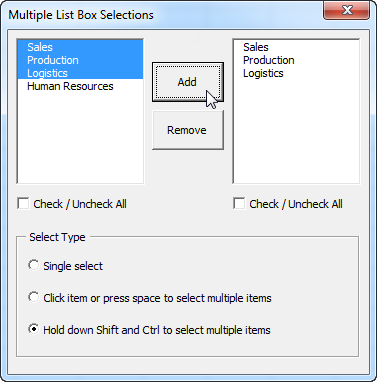
Task: Select Logistics in the left list box
Action: click(x=80, y=73)
